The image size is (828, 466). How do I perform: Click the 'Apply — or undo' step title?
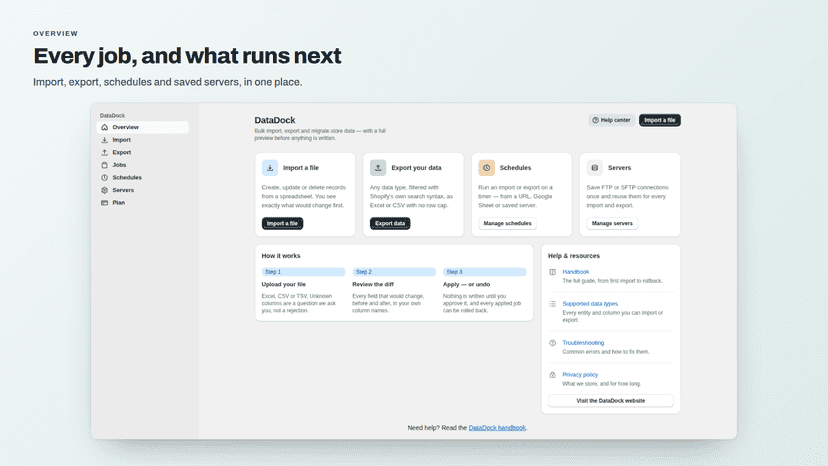(466, 284)
